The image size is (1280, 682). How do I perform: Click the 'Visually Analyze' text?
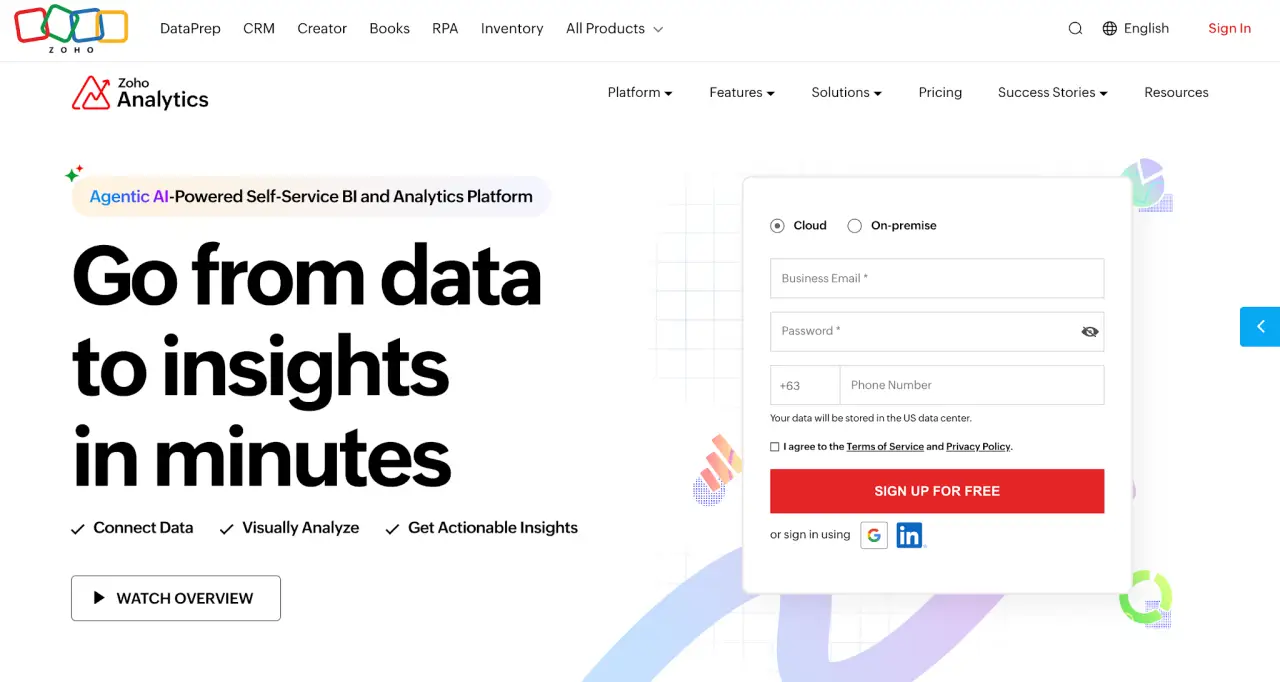300,528
